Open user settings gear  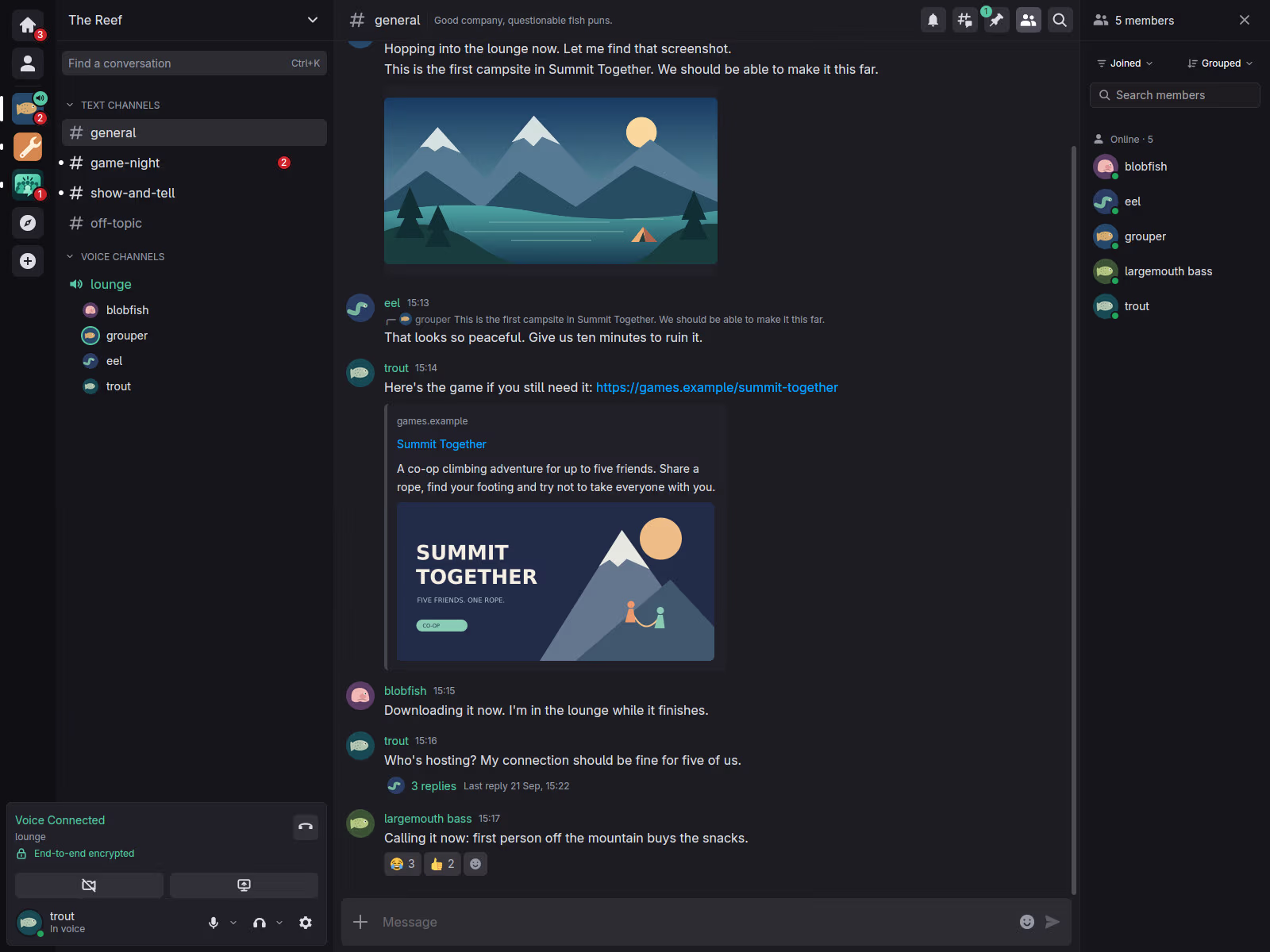[306, 923]
